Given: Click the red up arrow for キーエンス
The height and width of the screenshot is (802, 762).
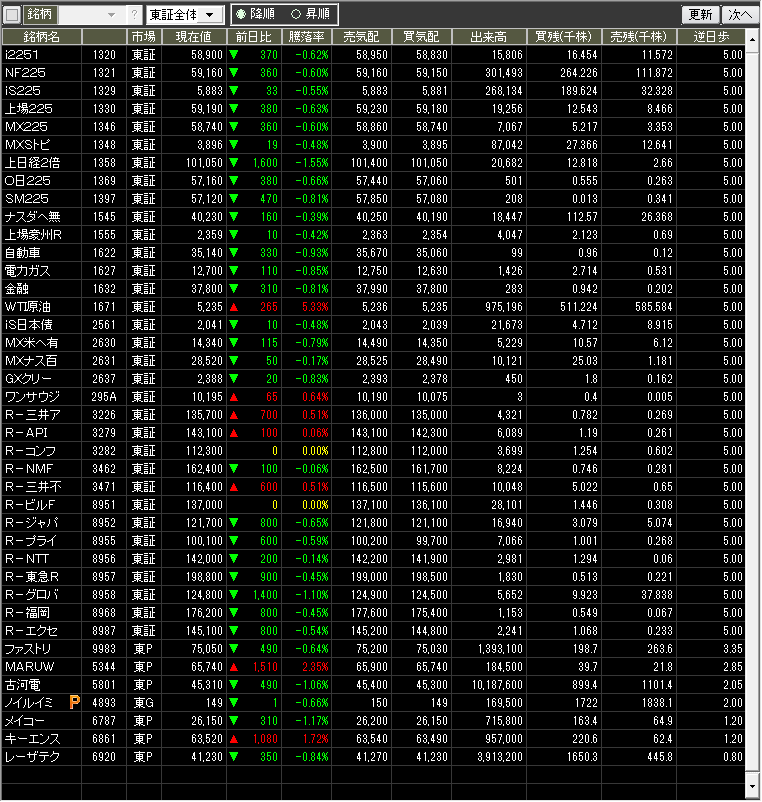Looking at the screenshot, I should click(x=234, y=739).
